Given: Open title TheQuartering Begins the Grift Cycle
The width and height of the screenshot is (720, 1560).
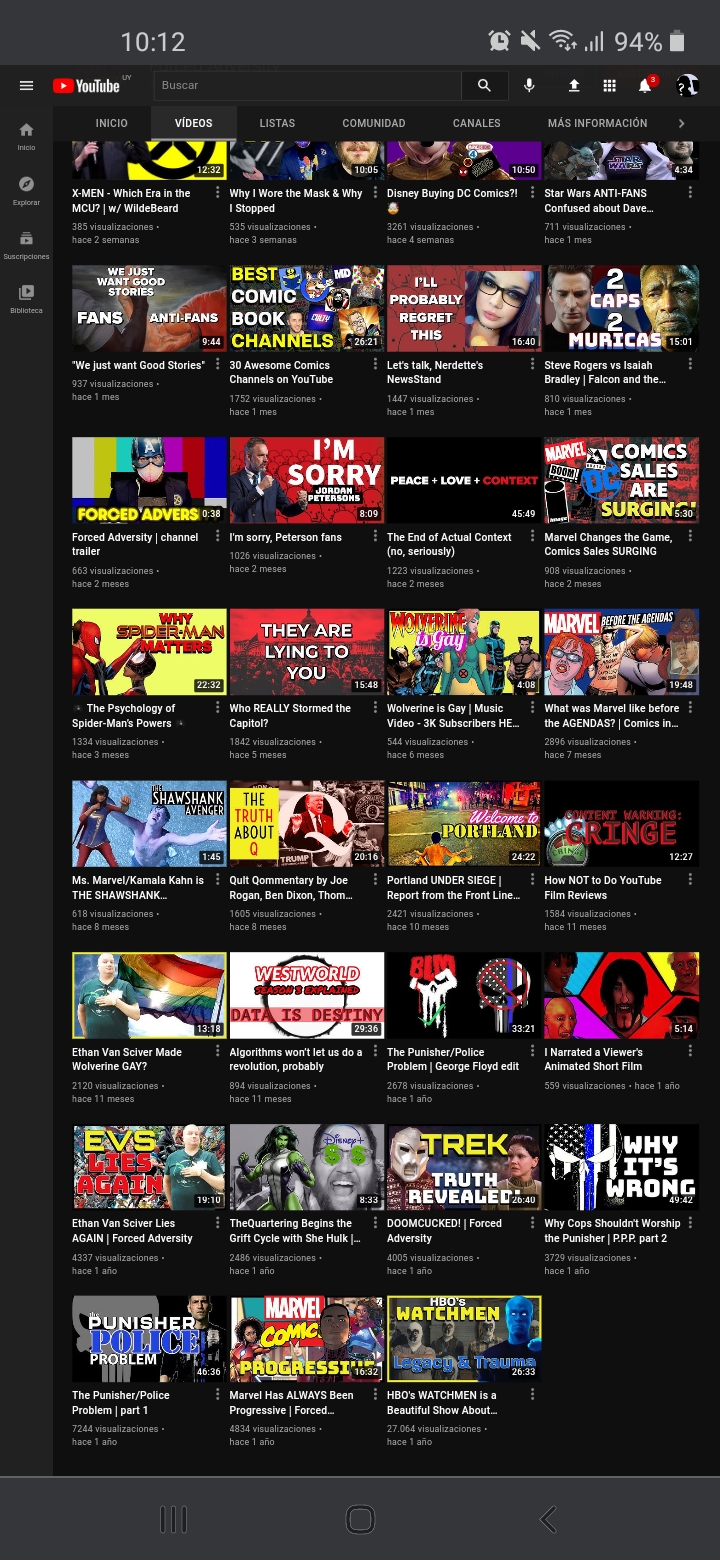Looking at the screenshot, I should point(295,1231).
